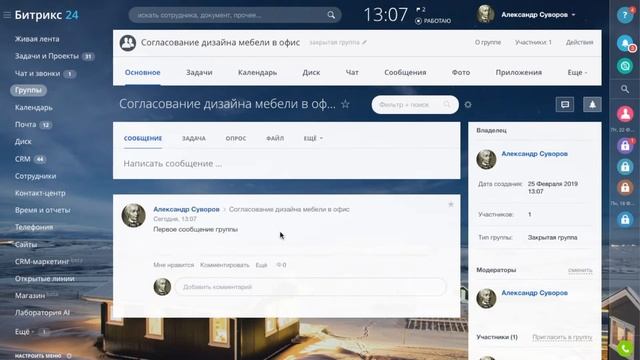Click the search magnifier in top search bar
The height and width of the screenshot is (360, 640).
[331, 15]
